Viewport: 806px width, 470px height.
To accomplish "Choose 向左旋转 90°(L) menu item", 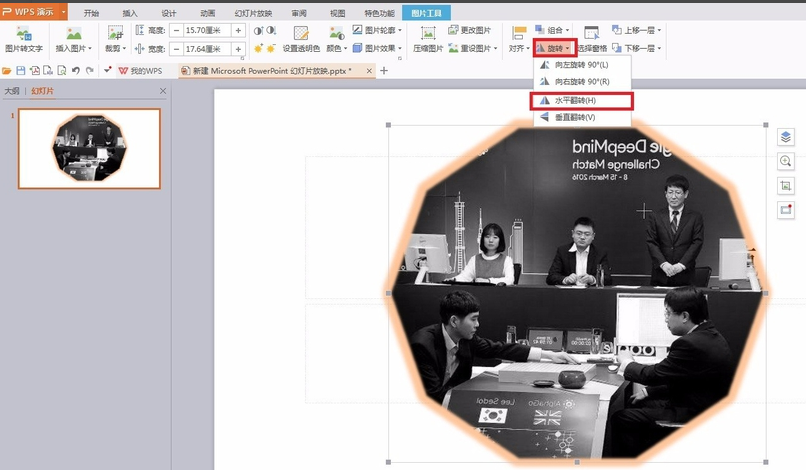I will point(581,64).
